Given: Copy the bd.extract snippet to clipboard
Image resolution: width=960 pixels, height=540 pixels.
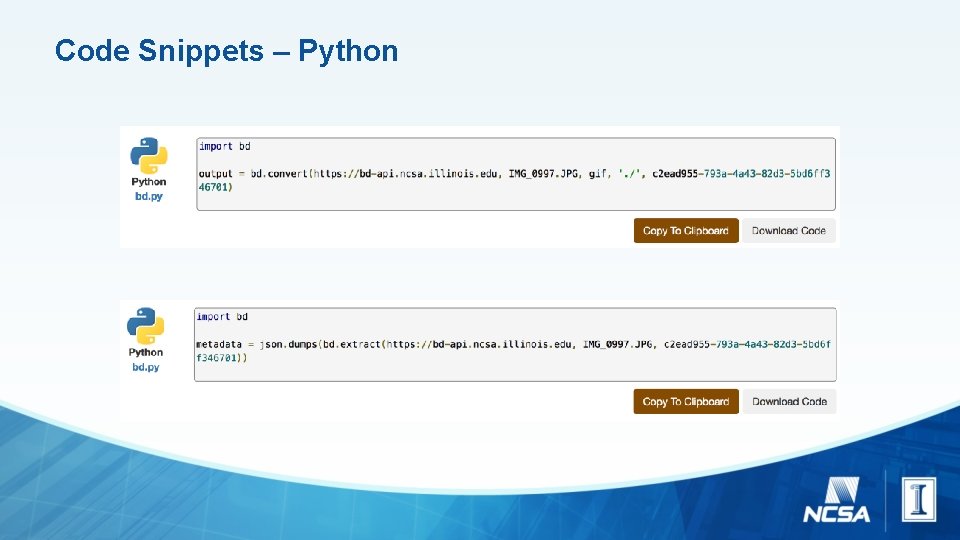Looking at the screenshot, I should pyautogui.click(x=686, y=401).
